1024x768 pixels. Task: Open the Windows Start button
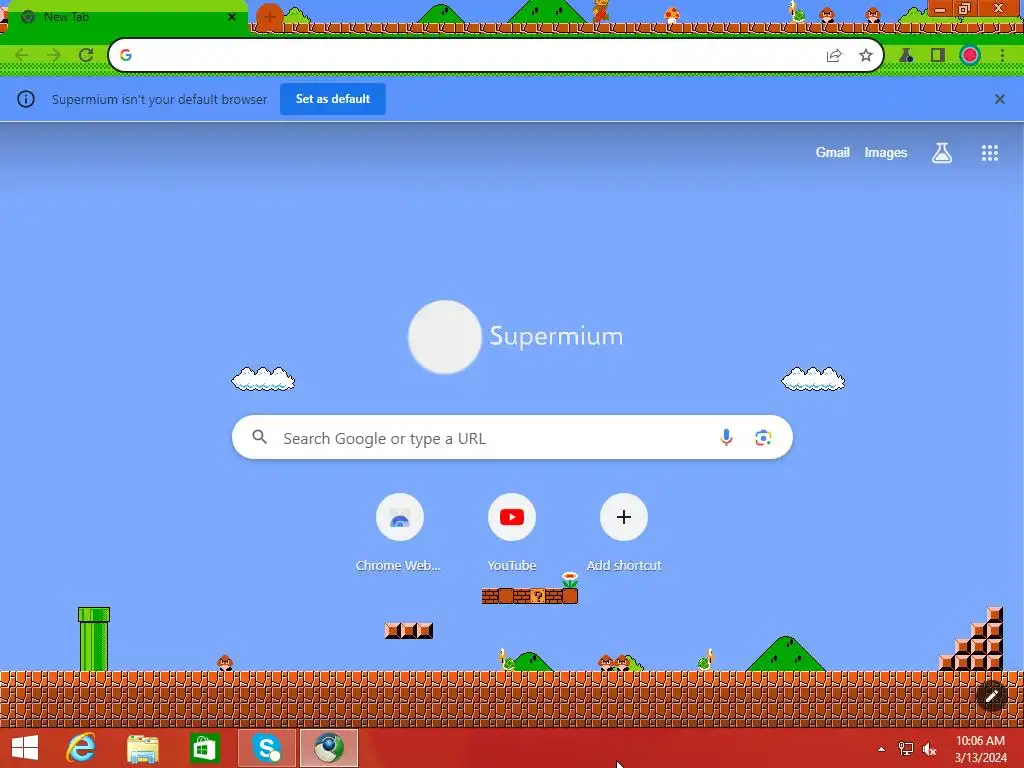coord(25,748)
